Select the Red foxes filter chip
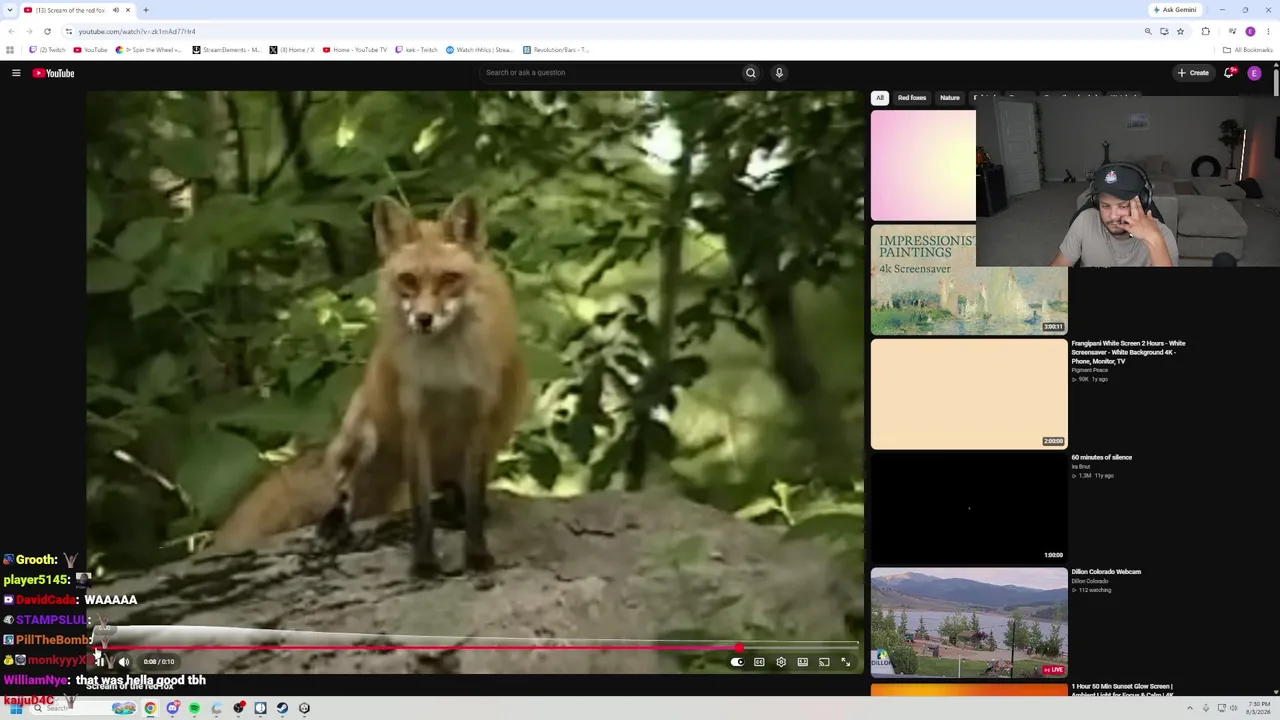1280x720 pixels. pyautogui.click(x=912, y=98)
